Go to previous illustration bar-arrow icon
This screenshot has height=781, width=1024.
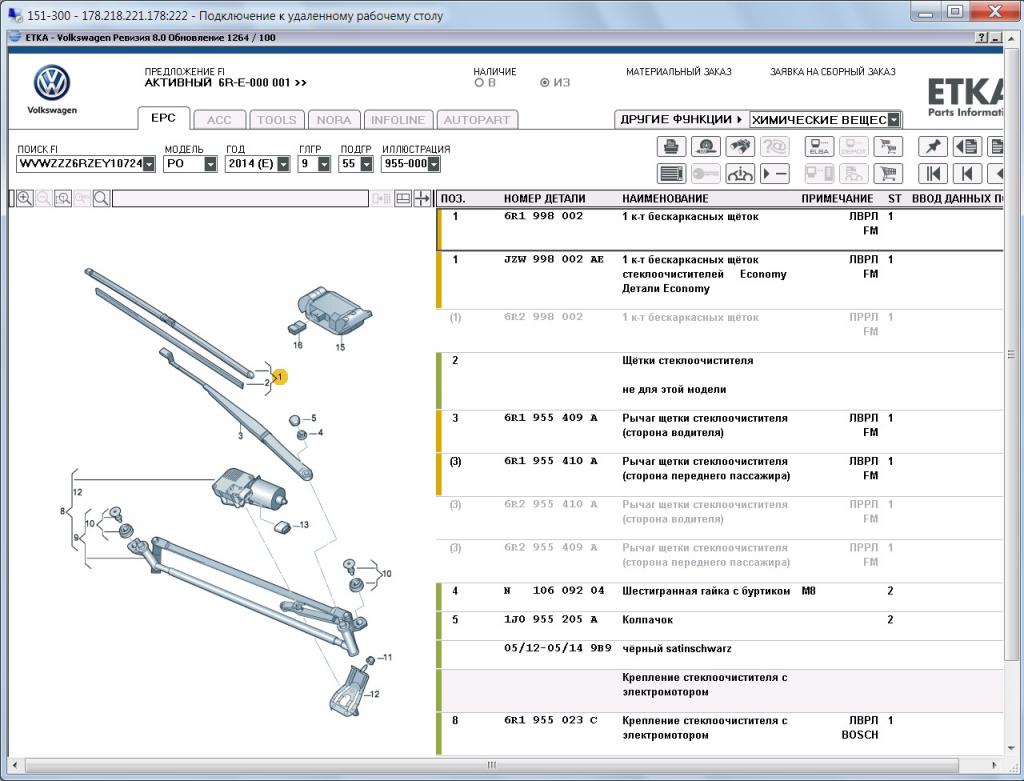(x=967, y=174)
